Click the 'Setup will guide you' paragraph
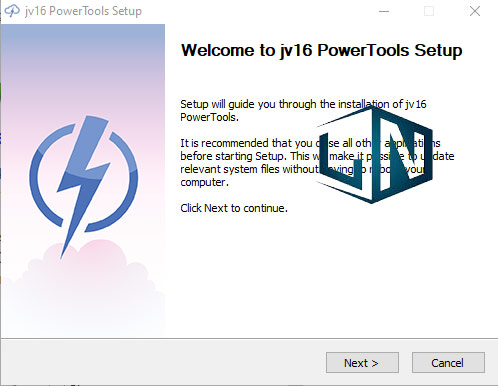The image size is (498, 386). pyautogui.click(x=303, y=110)
